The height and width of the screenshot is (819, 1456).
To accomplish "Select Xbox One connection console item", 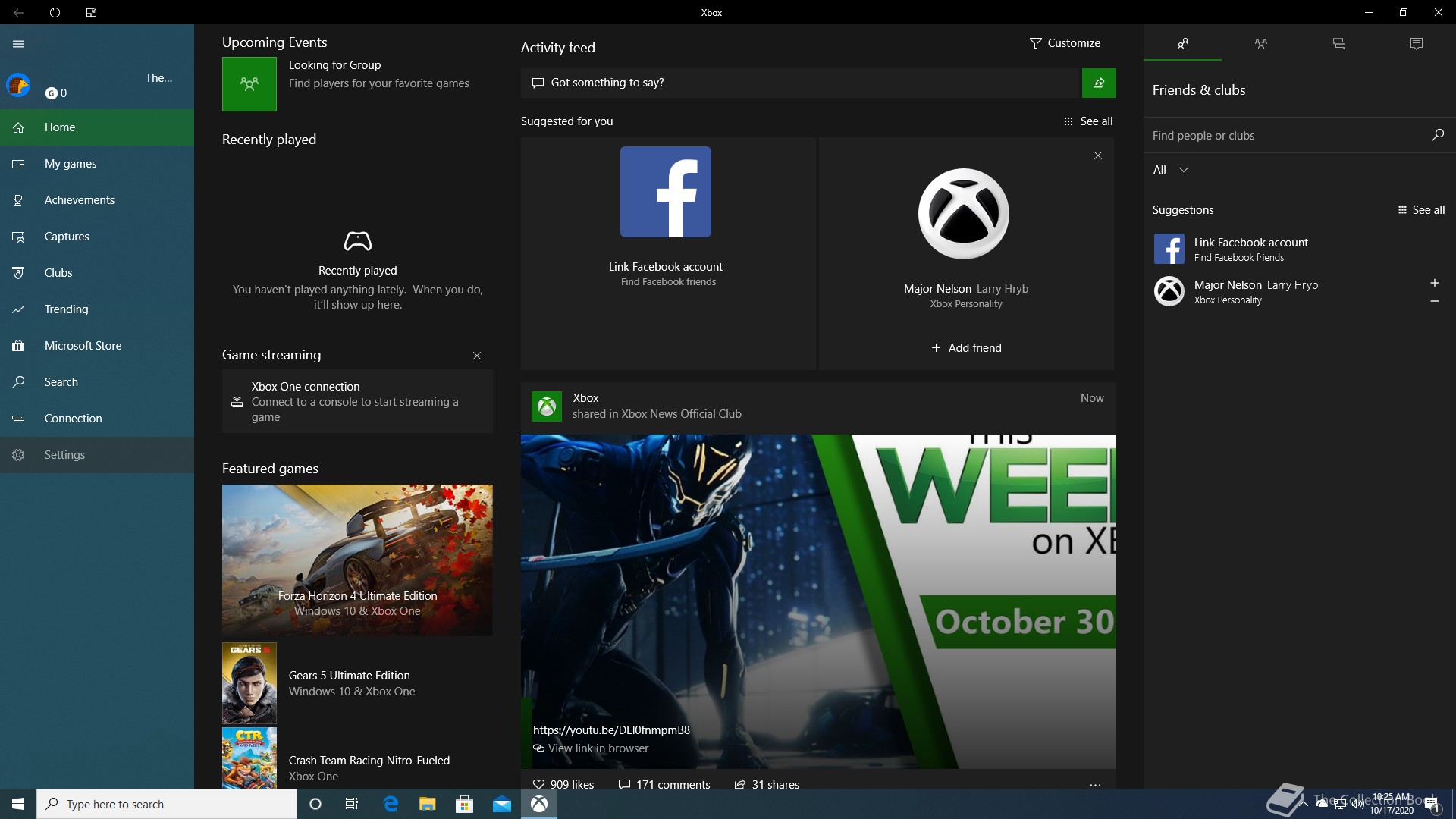I will 357,401.
